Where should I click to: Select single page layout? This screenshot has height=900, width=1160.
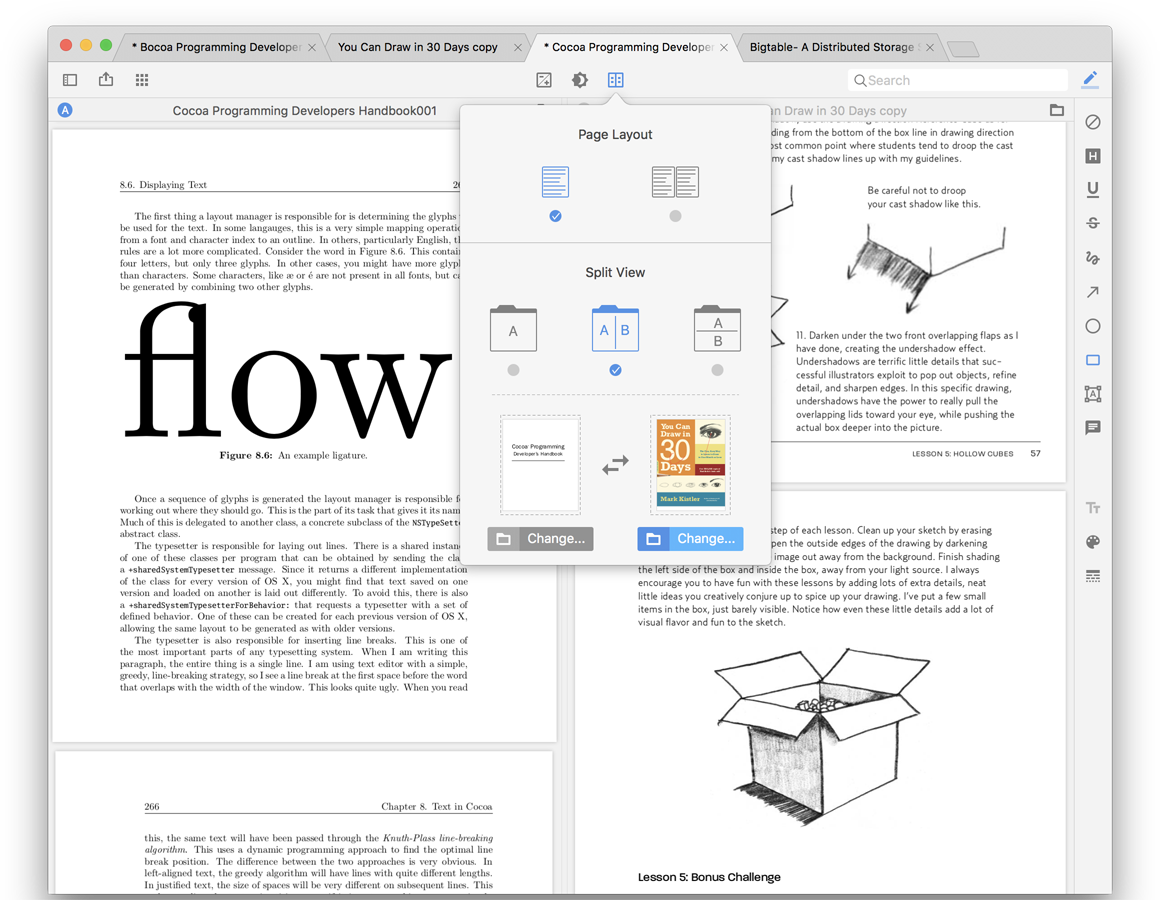pyautogui.click(x=555, y=181)
